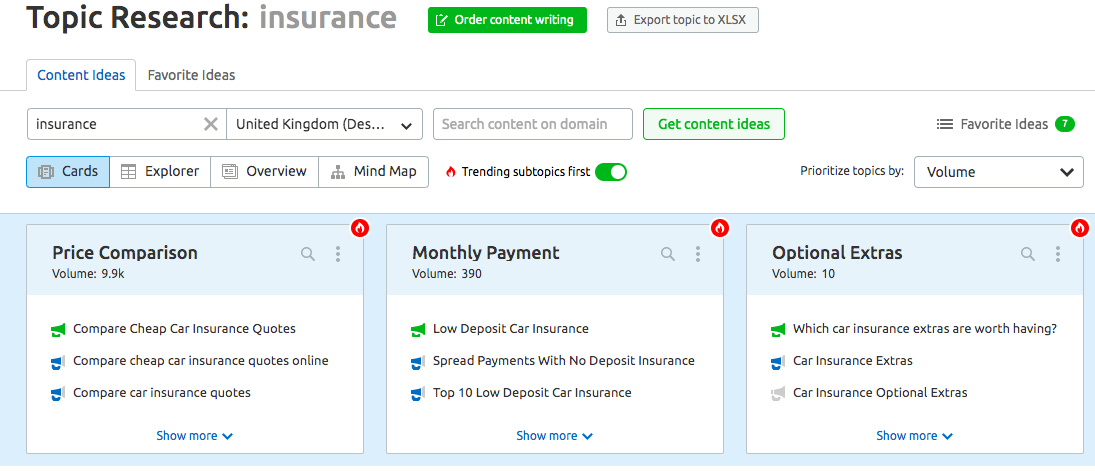This screenshot has width=1095, height=471.
Task: Select the Mind Map view
Action: point(374,172)
